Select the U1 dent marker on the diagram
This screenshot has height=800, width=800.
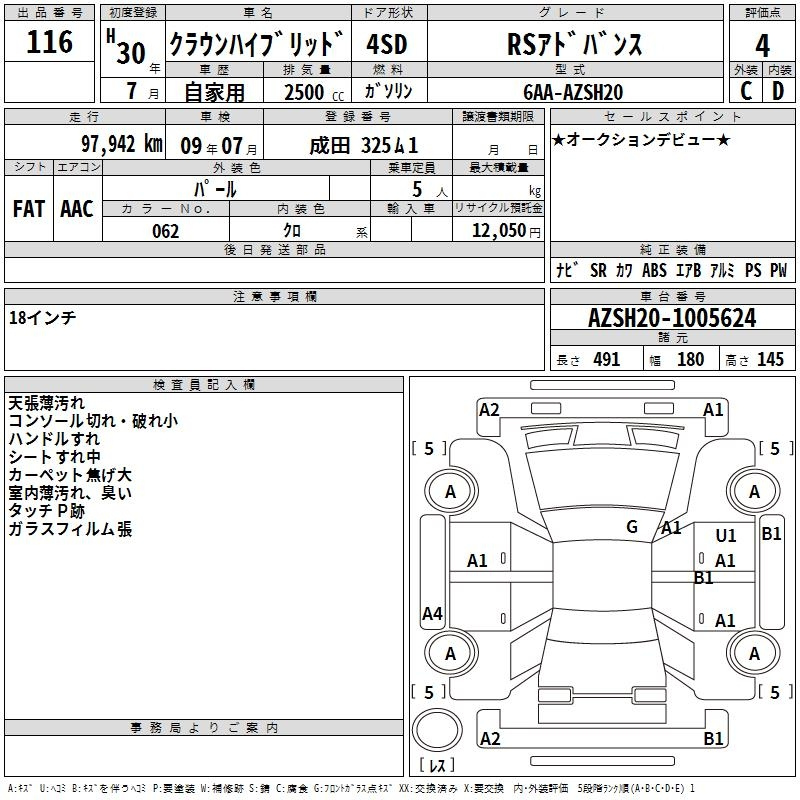click(x=726, y=536)
